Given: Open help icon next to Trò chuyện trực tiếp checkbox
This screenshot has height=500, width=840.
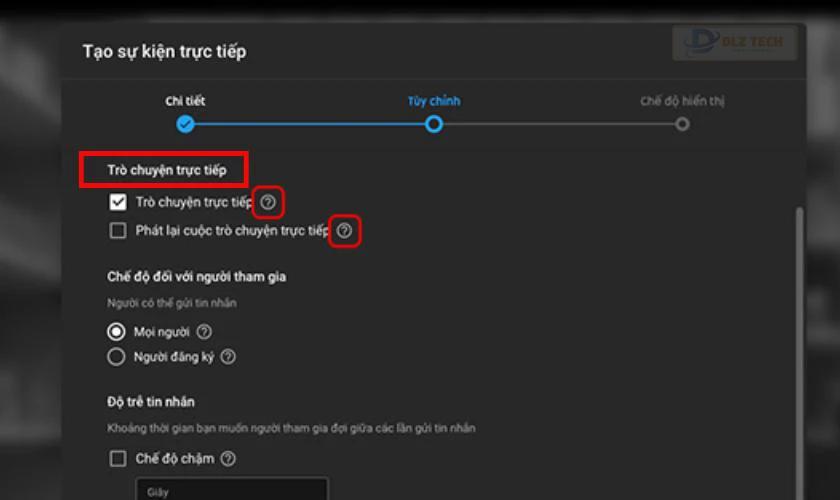Looking at the screenshot, I should [268, 202].
